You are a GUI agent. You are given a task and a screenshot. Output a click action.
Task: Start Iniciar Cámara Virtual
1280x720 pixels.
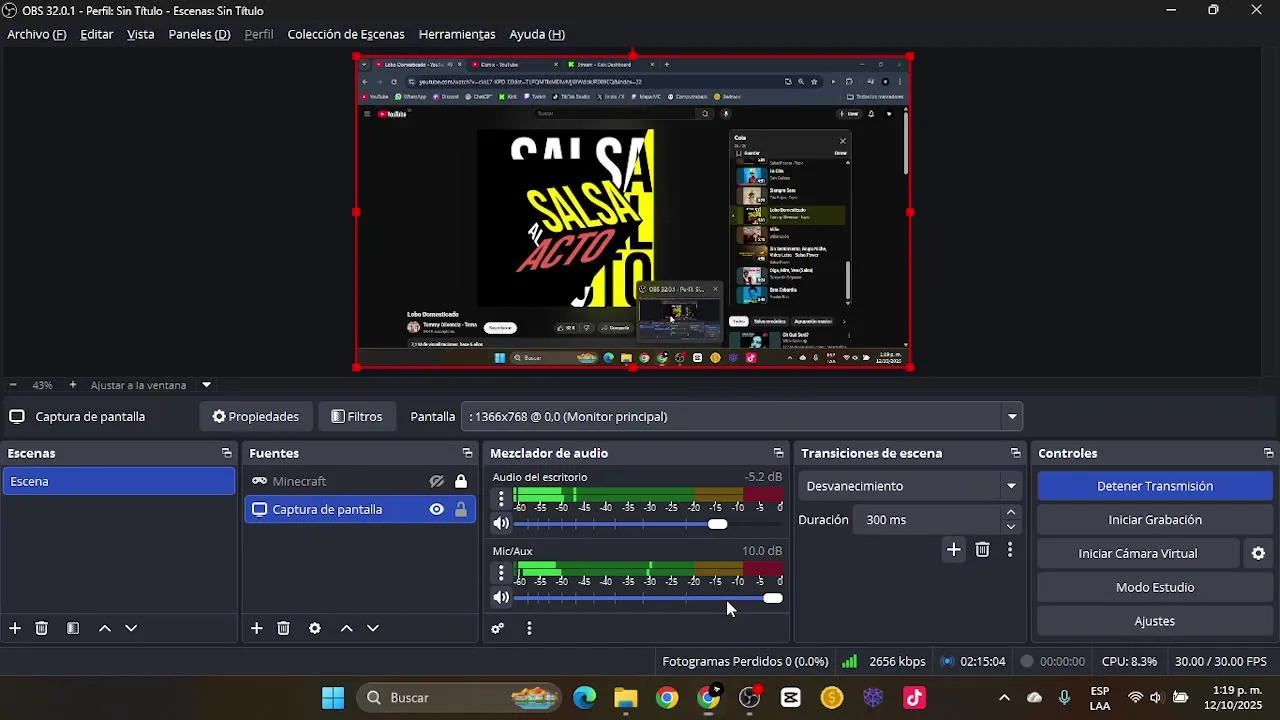(x=1138, y=553)
